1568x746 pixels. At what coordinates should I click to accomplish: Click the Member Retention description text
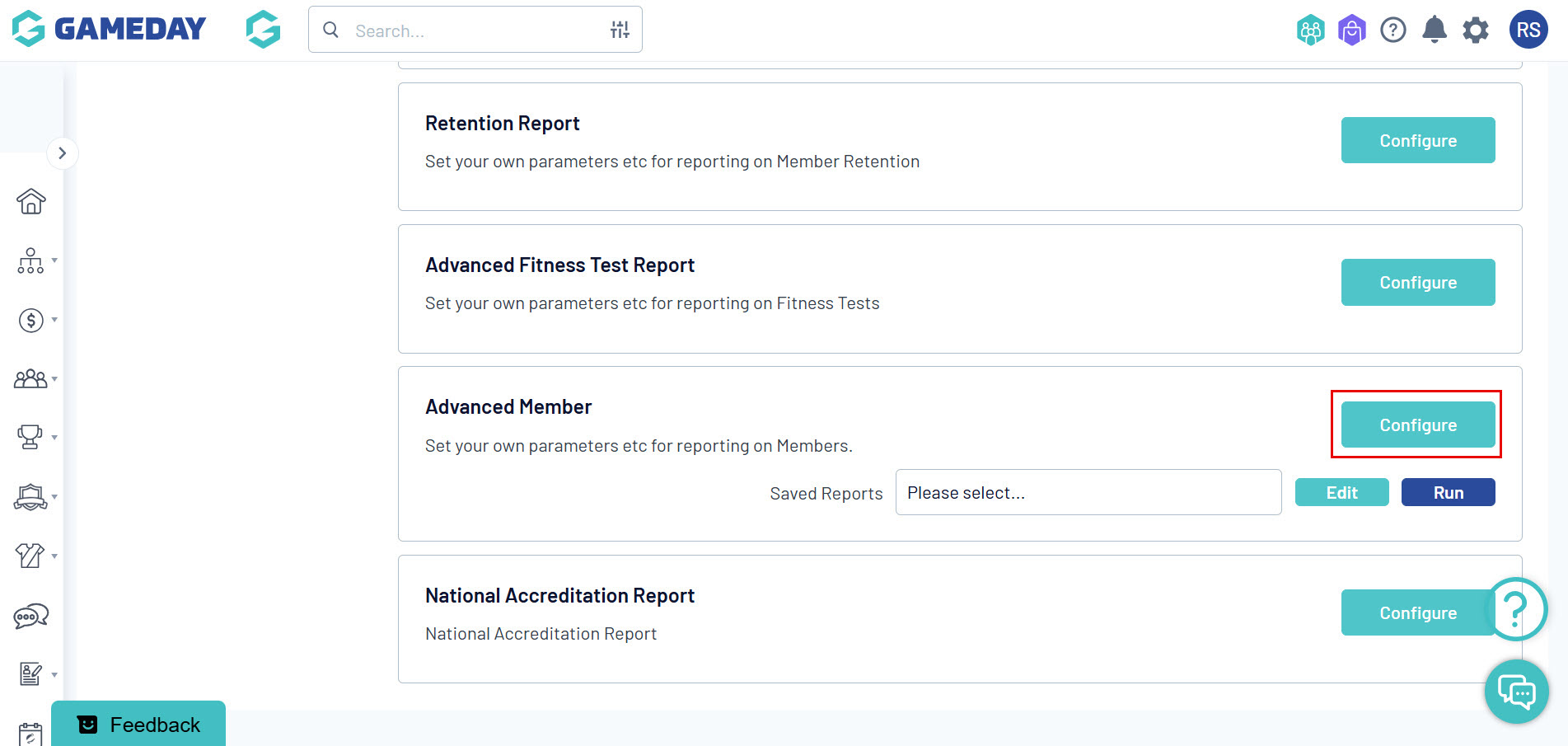[x=672, y=162]
